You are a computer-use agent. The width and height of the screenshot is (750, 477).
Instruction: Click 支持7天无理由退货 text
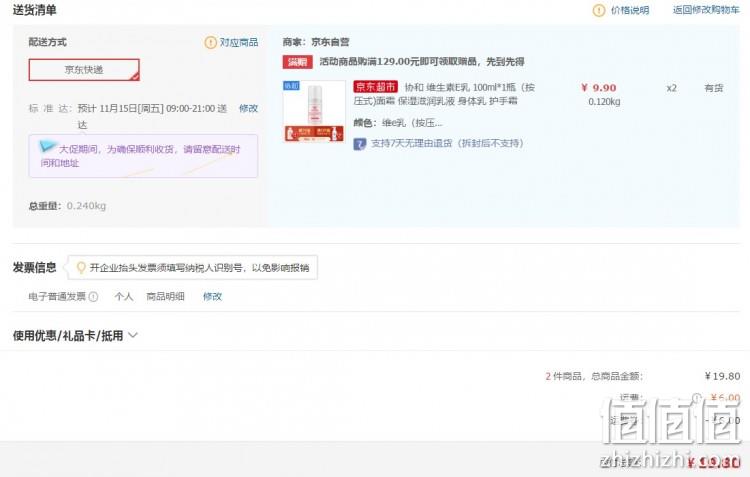click(x=447, y=143)
